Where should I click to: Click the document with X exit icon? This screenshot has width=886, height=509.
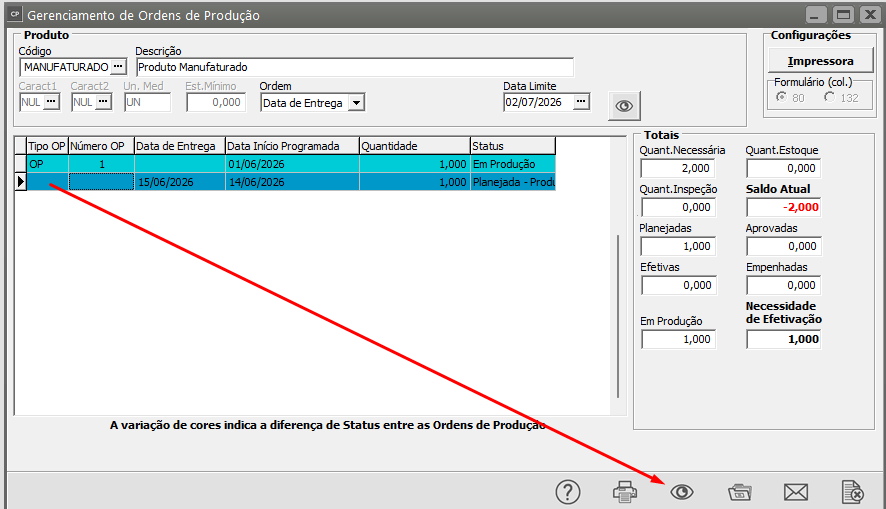tap(852, 492)
